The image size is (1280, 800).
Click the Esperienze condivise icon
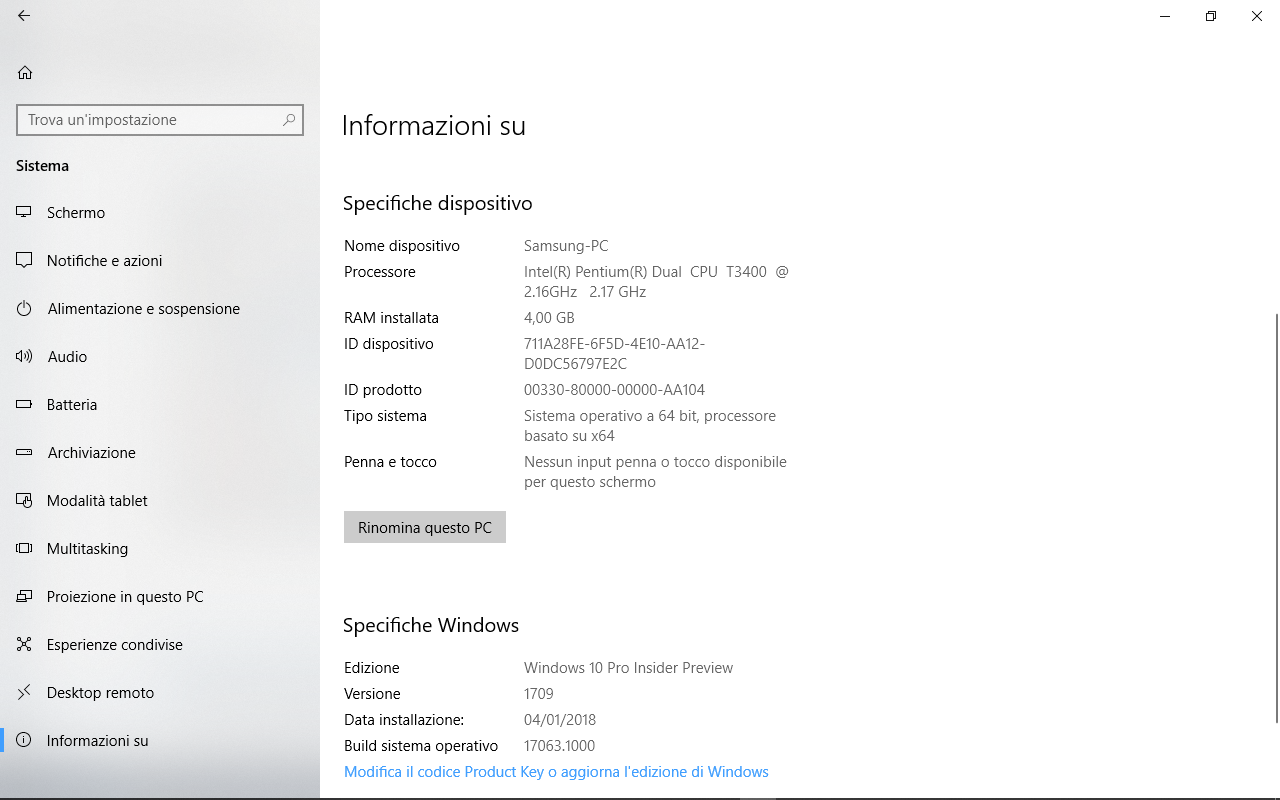(25, 644)
